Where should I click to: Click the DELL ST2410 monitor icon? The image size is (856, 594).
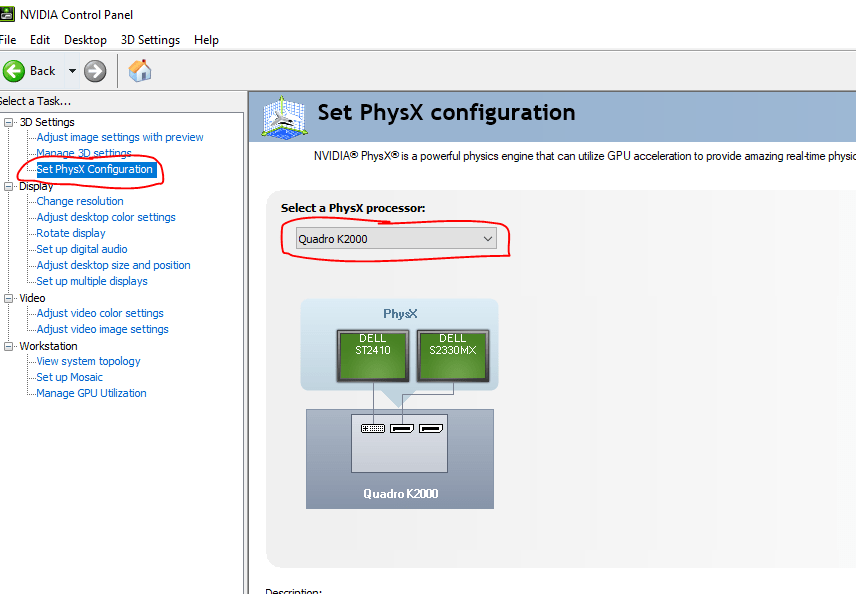pos(373,355)
